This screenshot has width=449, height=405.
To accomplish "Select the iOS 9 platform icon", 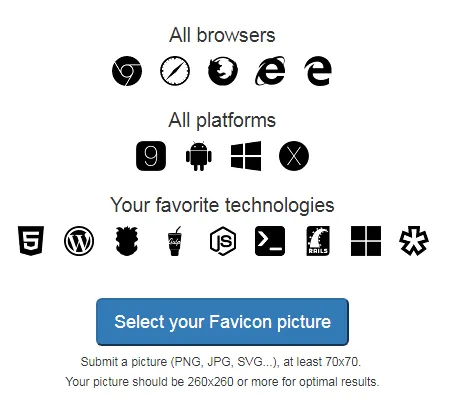I will click(151, 156).
